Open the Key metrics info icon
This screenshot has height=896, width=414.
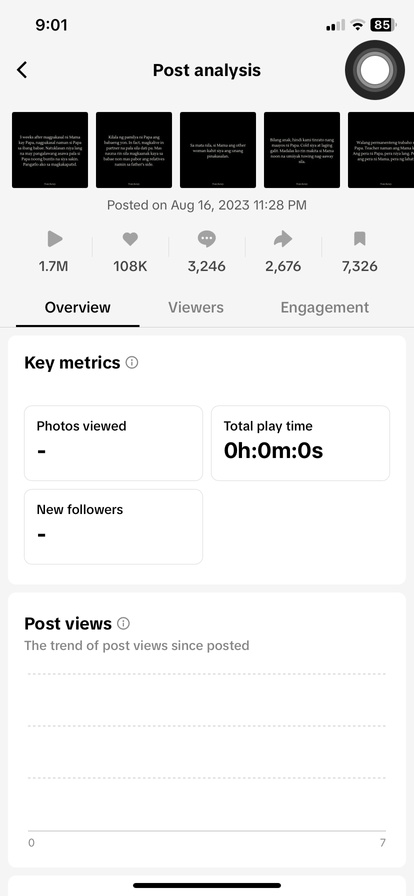[x=132, y=362]
